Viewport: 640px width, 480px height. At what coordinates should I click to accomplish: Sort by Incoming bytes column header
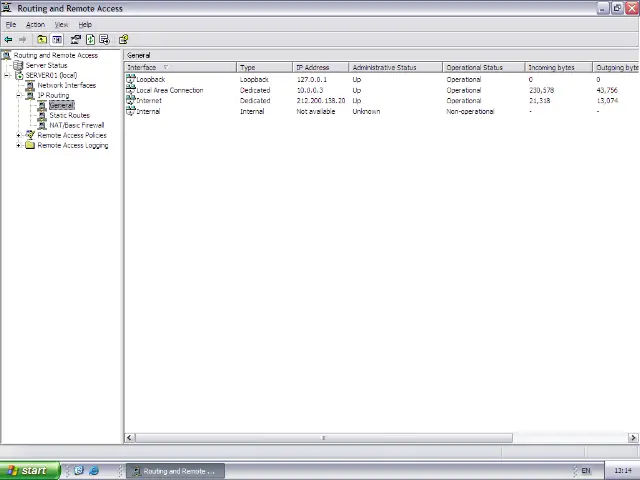[559, 67]
